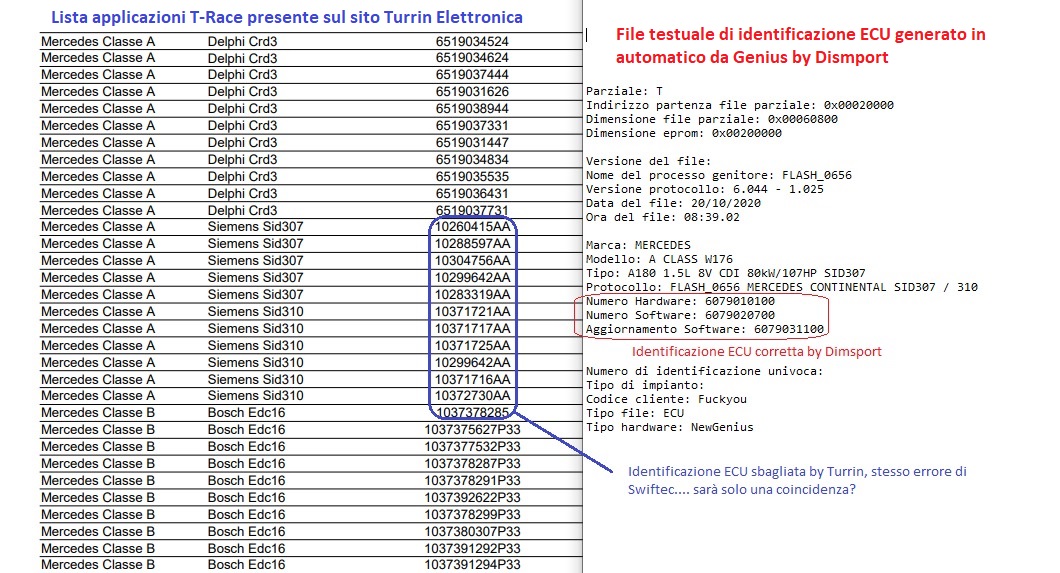The width and height of the screenshot is (1060, 573).
Task: Select the 10371721AA Sid310 code
Action: click(x=472, y=312)
